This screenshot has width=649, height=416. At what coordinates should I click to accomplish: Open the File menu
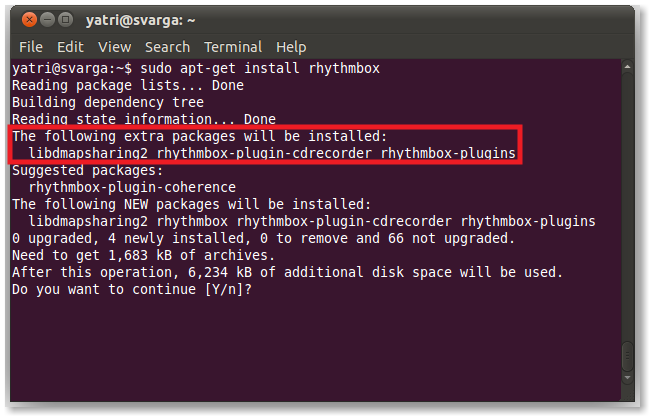point(31,47)
